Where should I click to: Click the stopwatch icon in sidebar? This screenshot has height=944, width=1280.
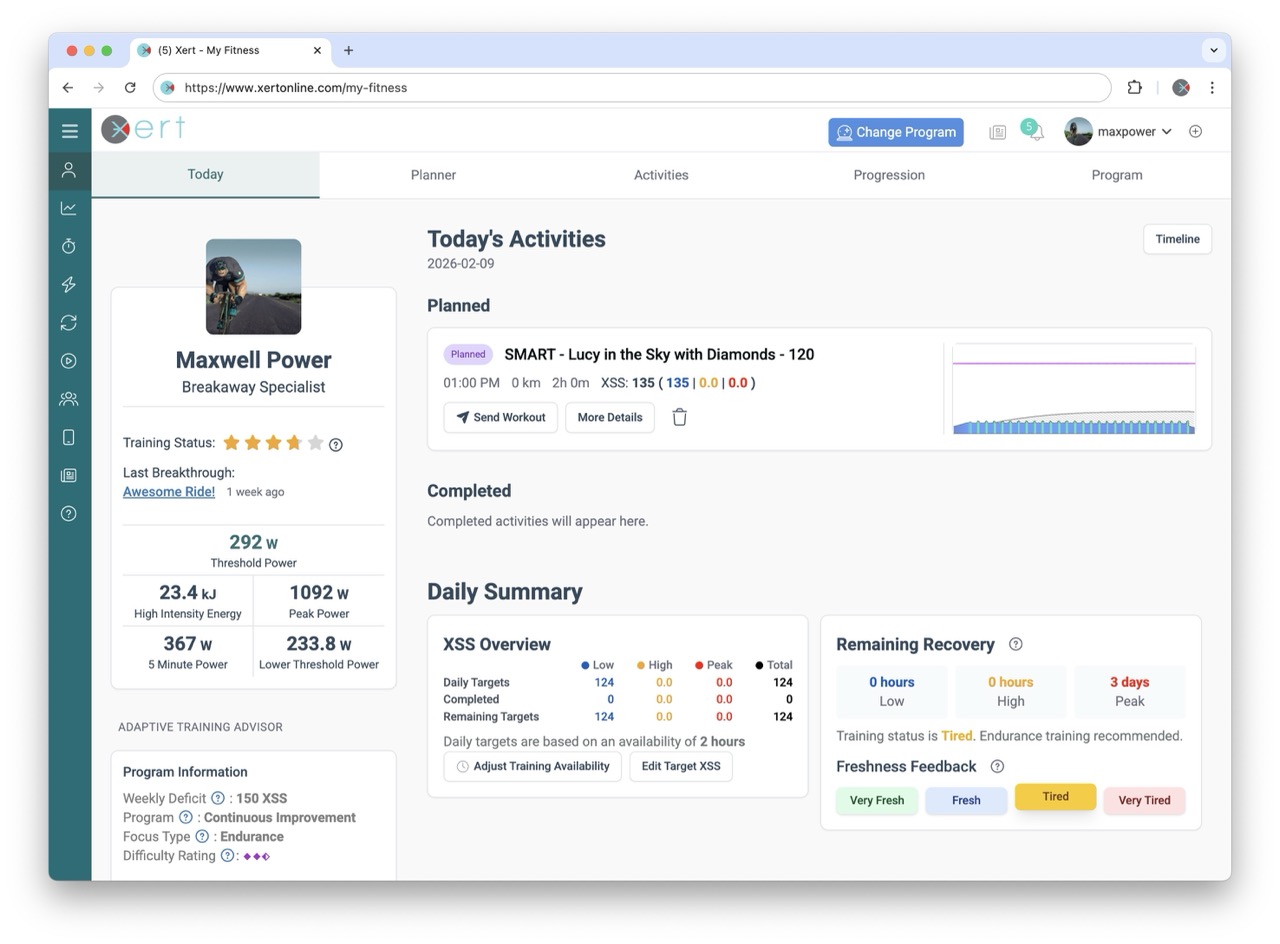coord(69,246)
